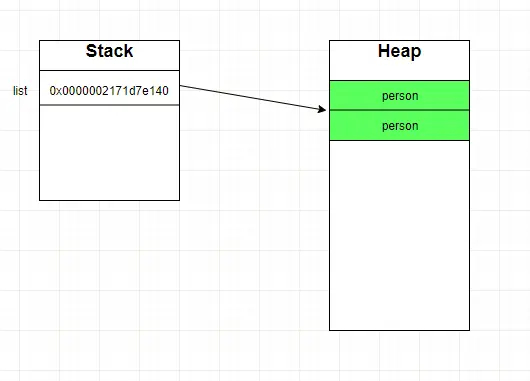
Task: Click the upper green person block
Action: click(x=400, y=96)
